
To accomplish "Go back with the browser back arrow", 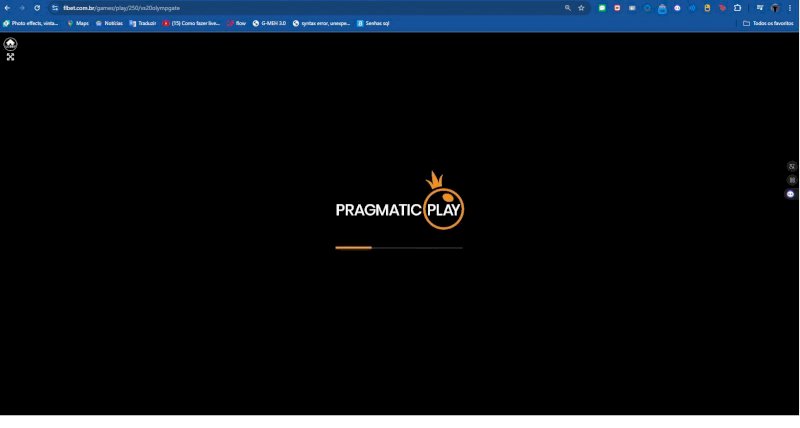I will 8,8.
